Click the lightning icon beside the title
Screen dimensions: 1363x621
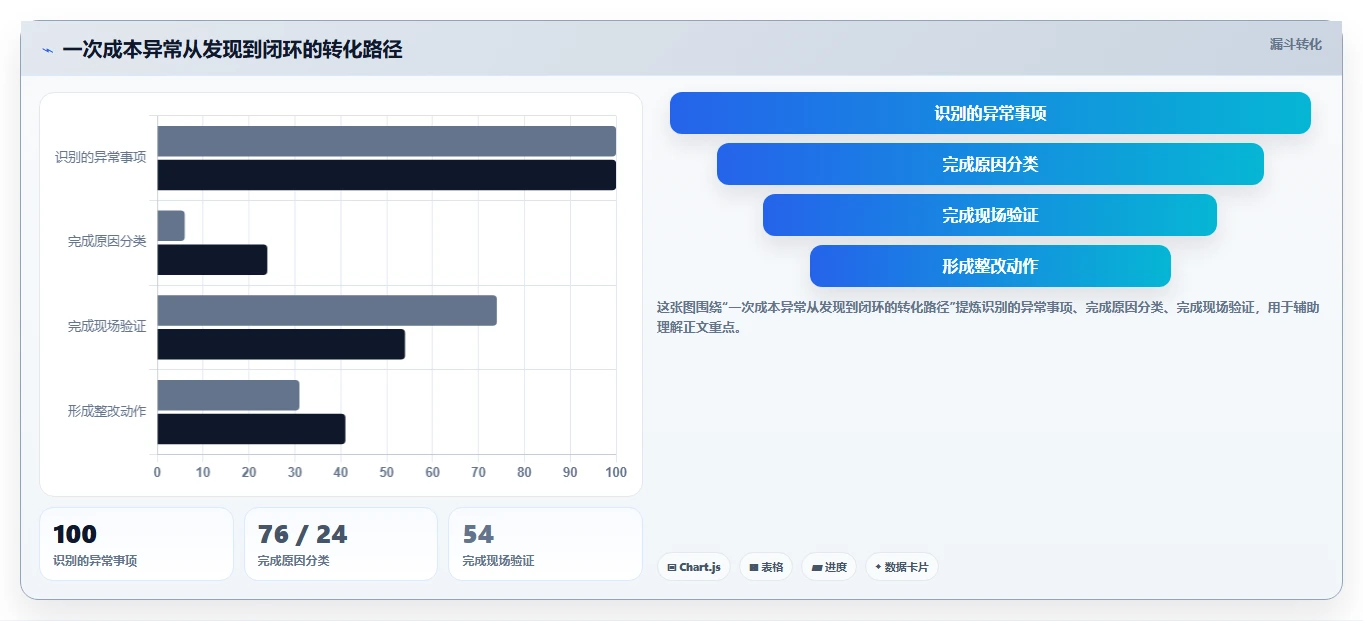(48, 50)
